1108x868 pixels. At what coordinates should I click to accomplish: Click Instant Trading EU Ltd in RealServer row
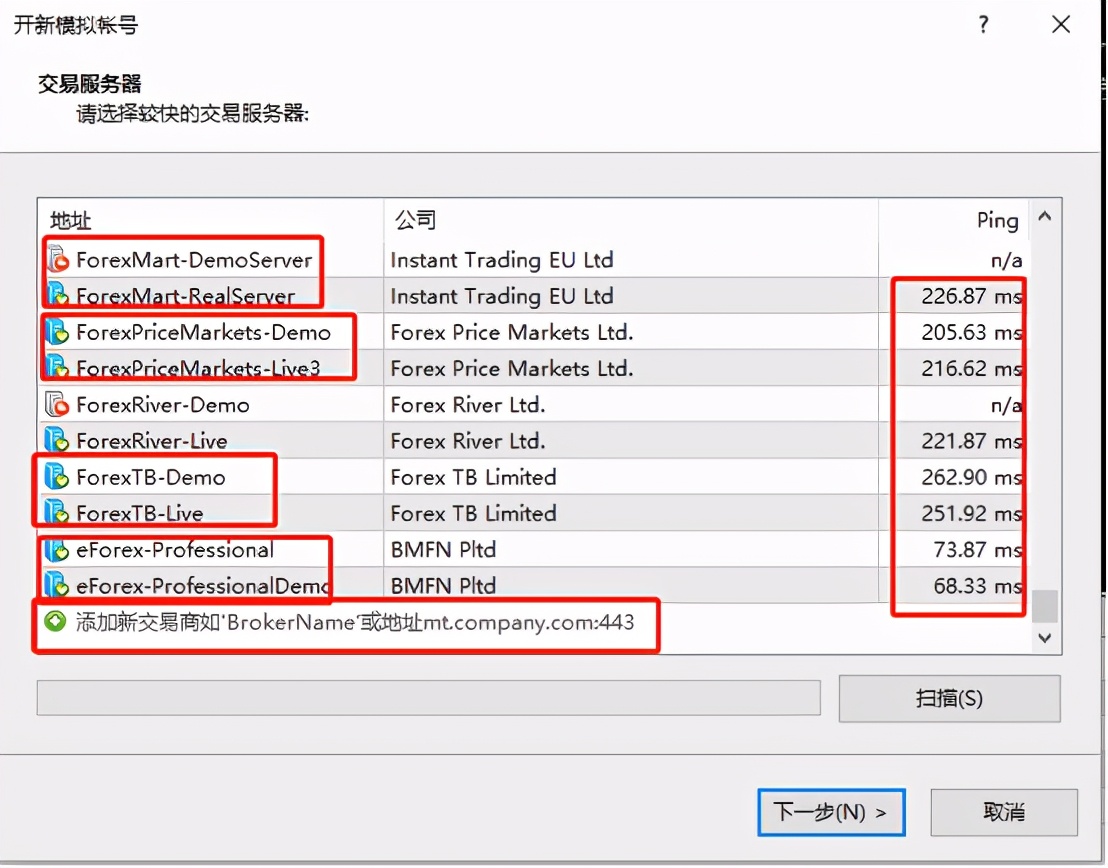pyautogui.click(x=502, y=296)
